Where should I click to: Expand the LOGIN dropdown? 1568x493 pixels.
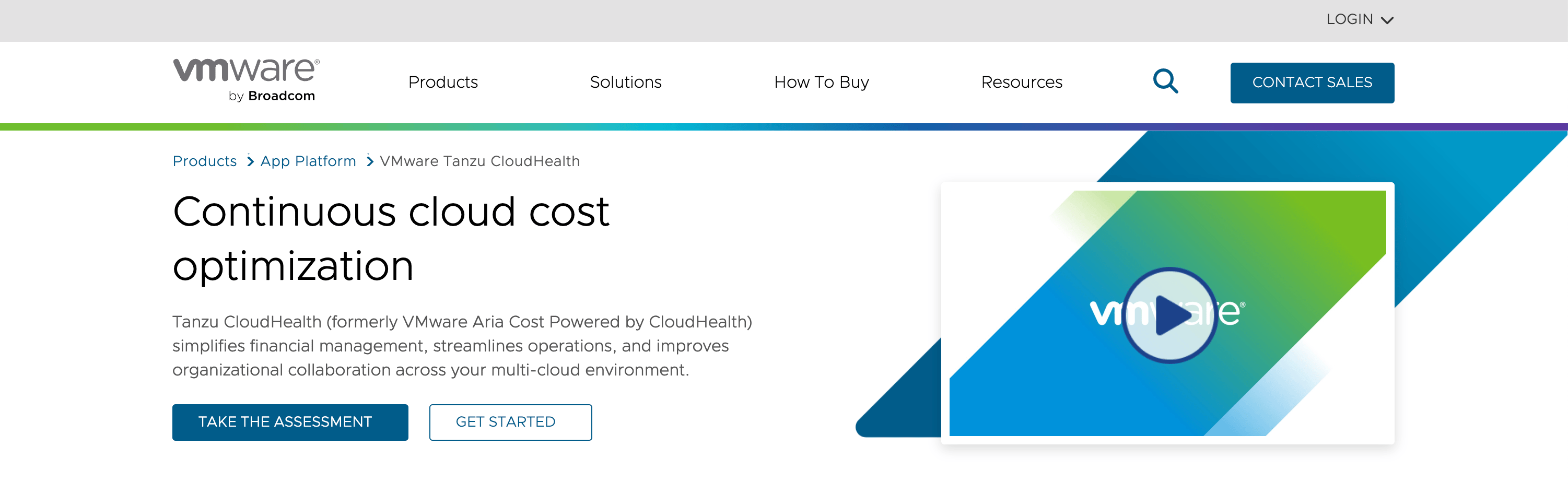(x=1360, y=19)
